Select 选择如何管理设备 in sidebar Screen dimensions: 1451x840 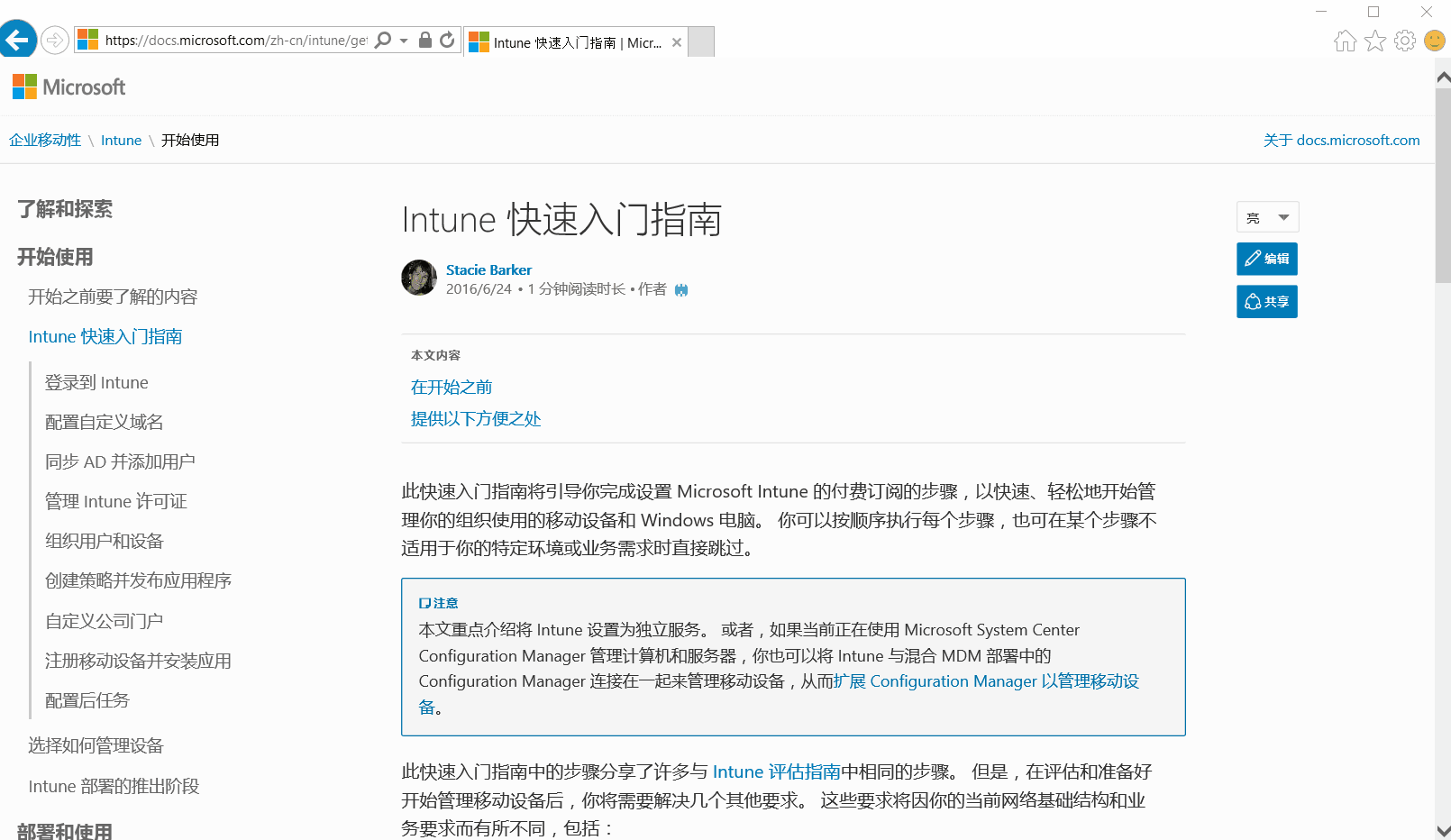pyautogui.click(x=96, y=745)
